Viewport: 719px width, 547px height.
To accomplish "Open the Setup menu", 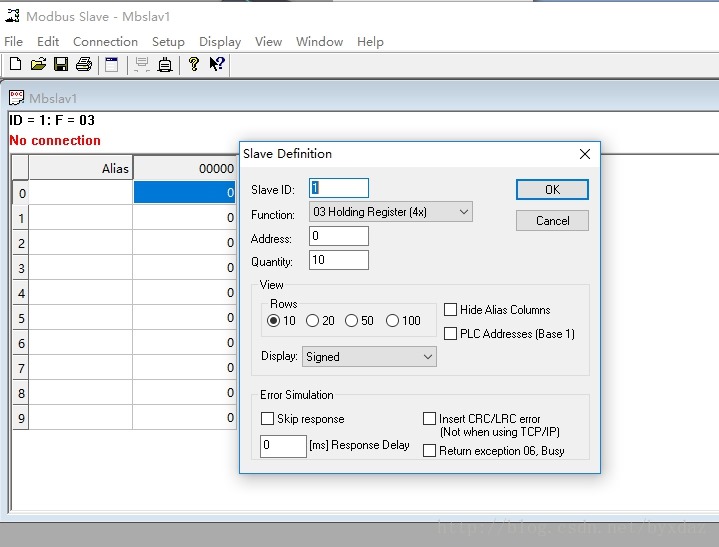I will pyautogui.click(x=168, y=42).
